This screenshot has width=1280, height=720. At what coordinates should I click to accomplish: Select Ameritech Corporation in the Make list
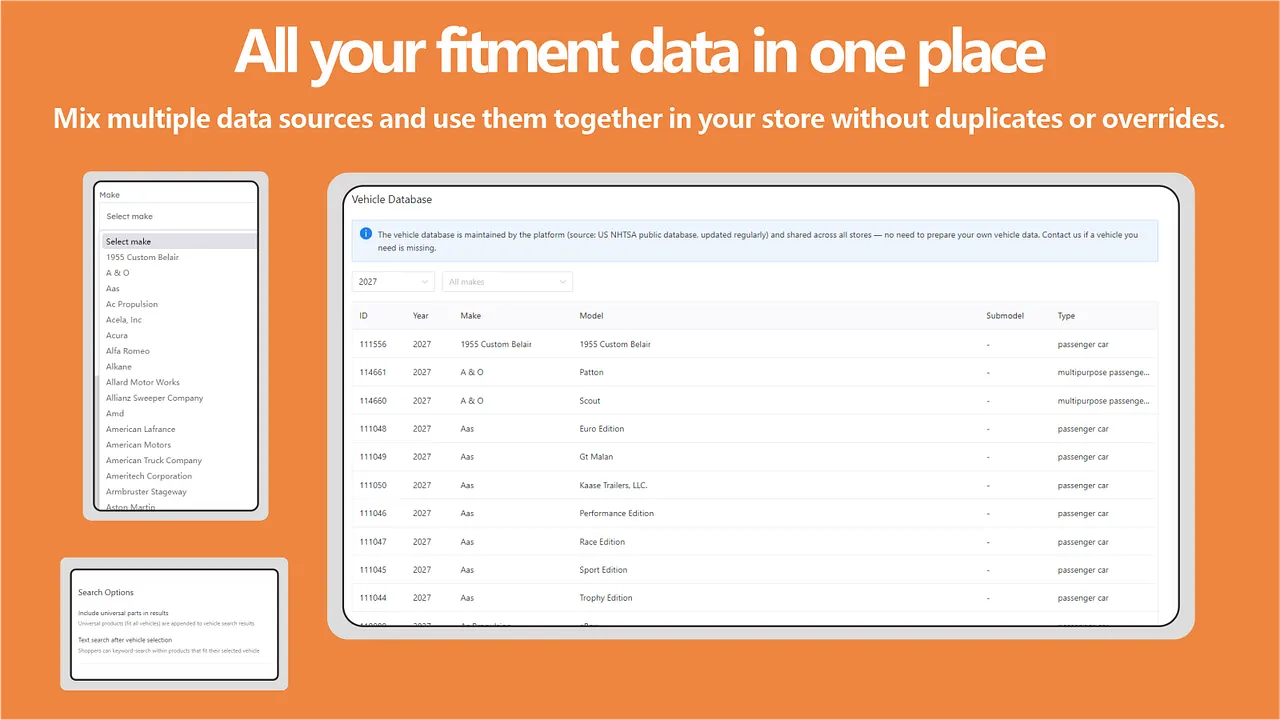(149, 476)
